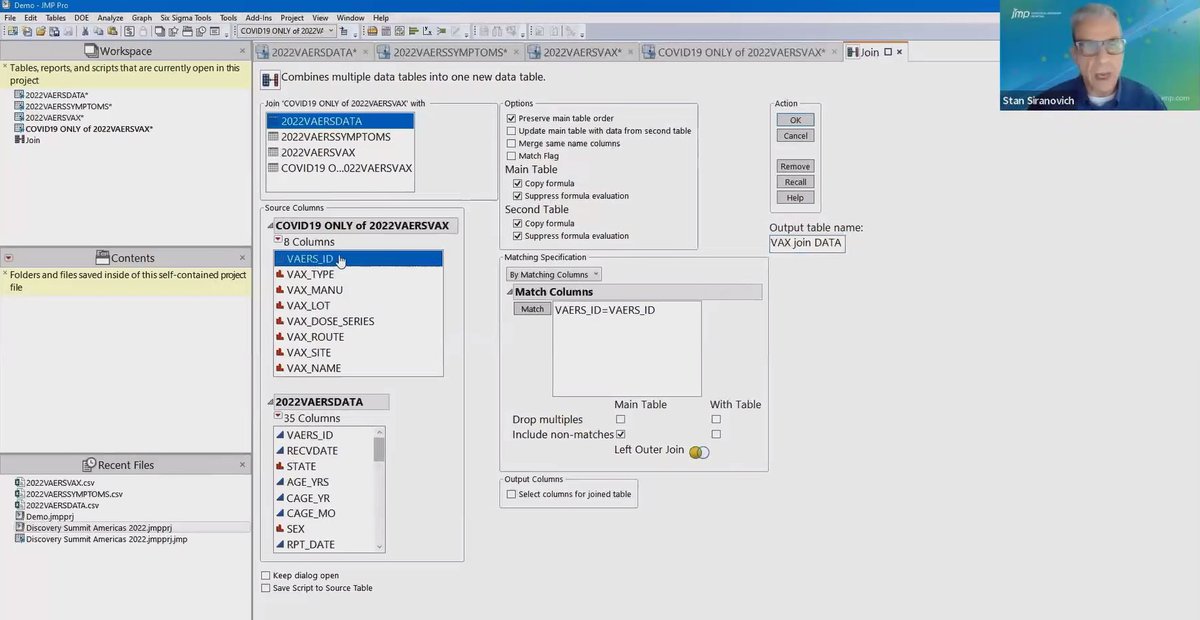Image resolution: width=1200 pixels, height=620 pixels.
Task: Toggle Preserve main table order checkbox
Action: tap(512, 119)
